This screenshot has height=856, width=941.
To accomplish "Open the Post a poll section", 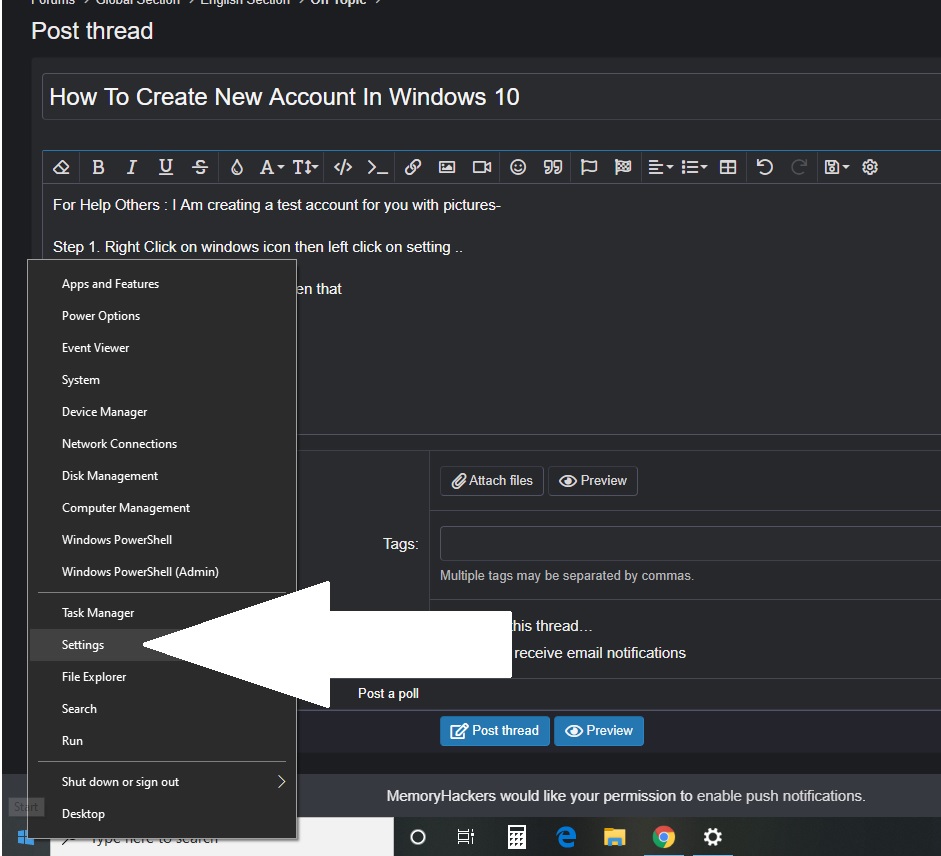I will click(x=388, y=693).
